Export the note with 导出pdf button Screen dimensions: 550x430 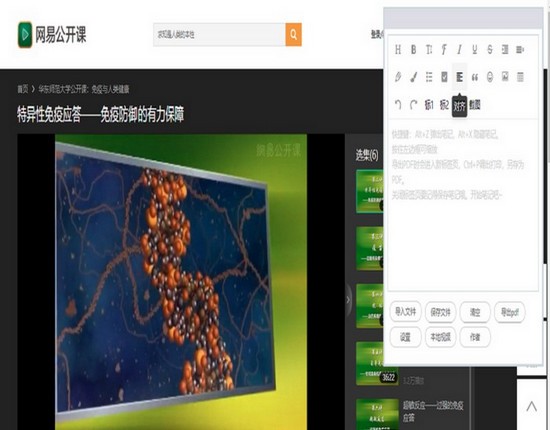pyautogui.click(x=509, y=311)
